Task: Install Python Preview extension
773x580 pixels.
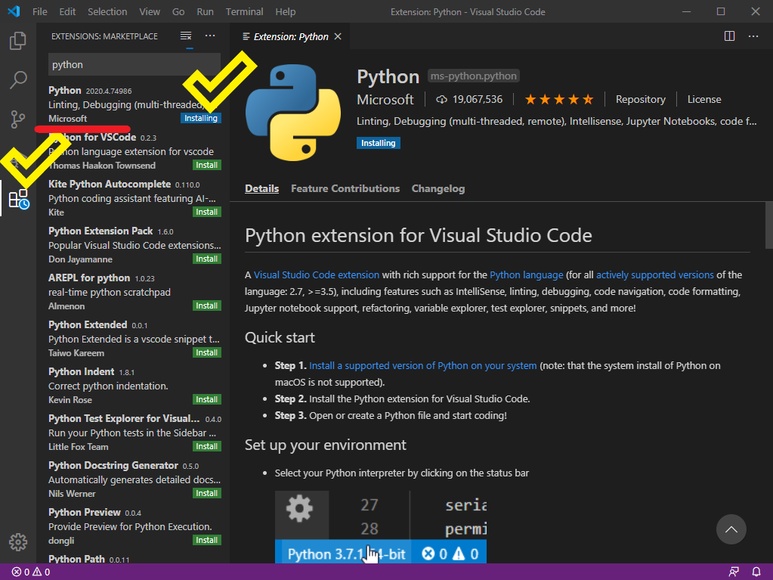Action: (207, 540)
